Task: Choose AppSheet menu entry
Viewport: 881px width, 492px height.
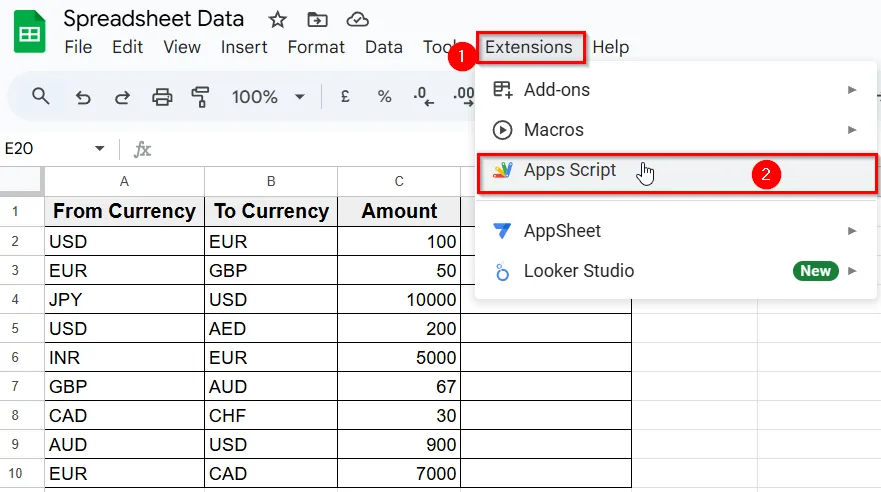Action: coord(676,231)
